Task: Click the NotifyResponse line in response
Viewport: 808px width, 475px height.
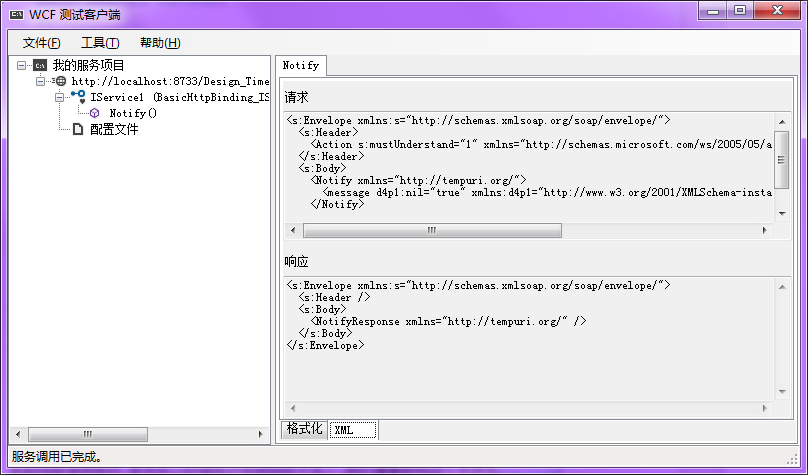Action: [x=448, y=321]
